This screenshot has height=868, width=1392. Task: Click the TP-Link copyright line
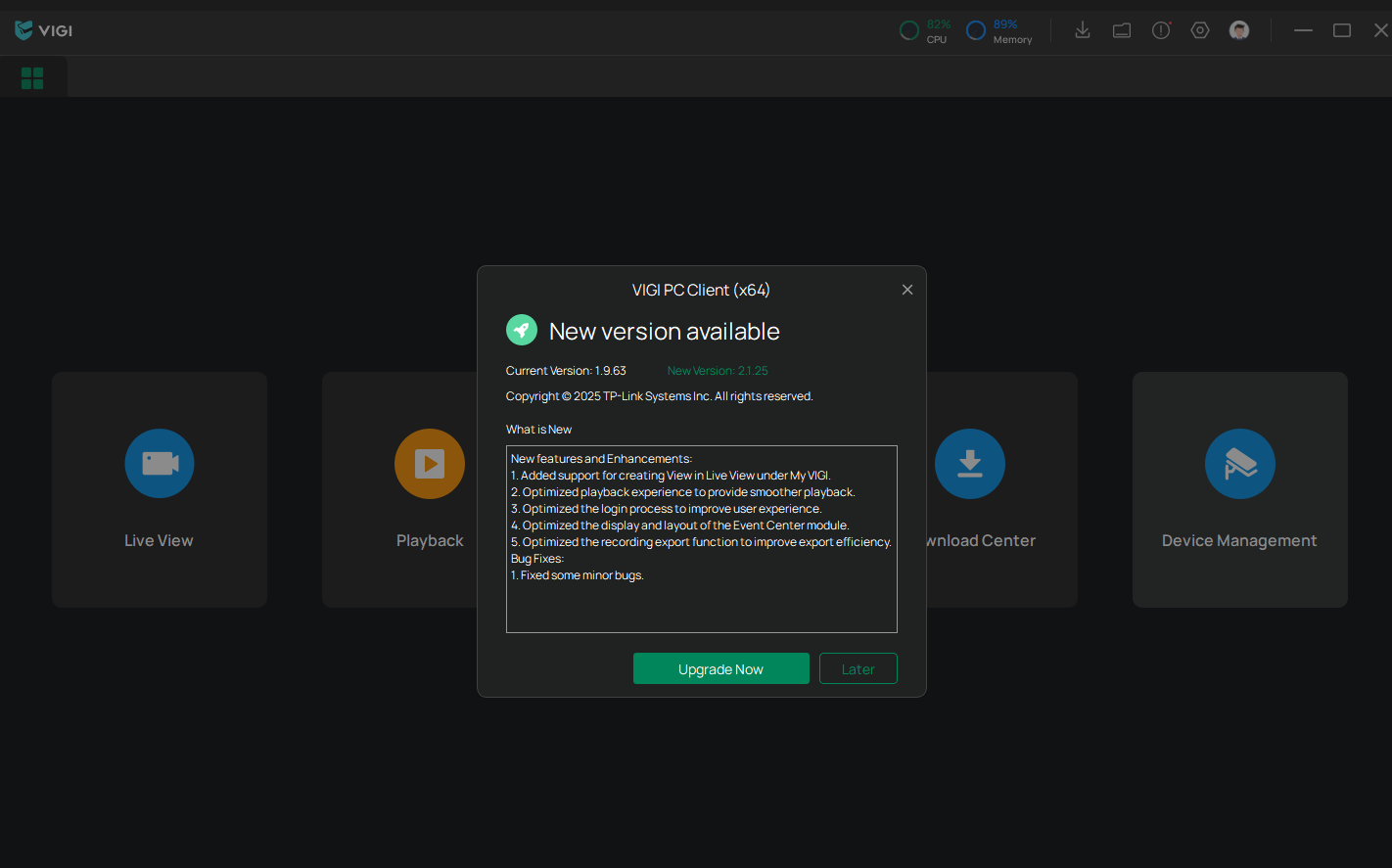660,396
